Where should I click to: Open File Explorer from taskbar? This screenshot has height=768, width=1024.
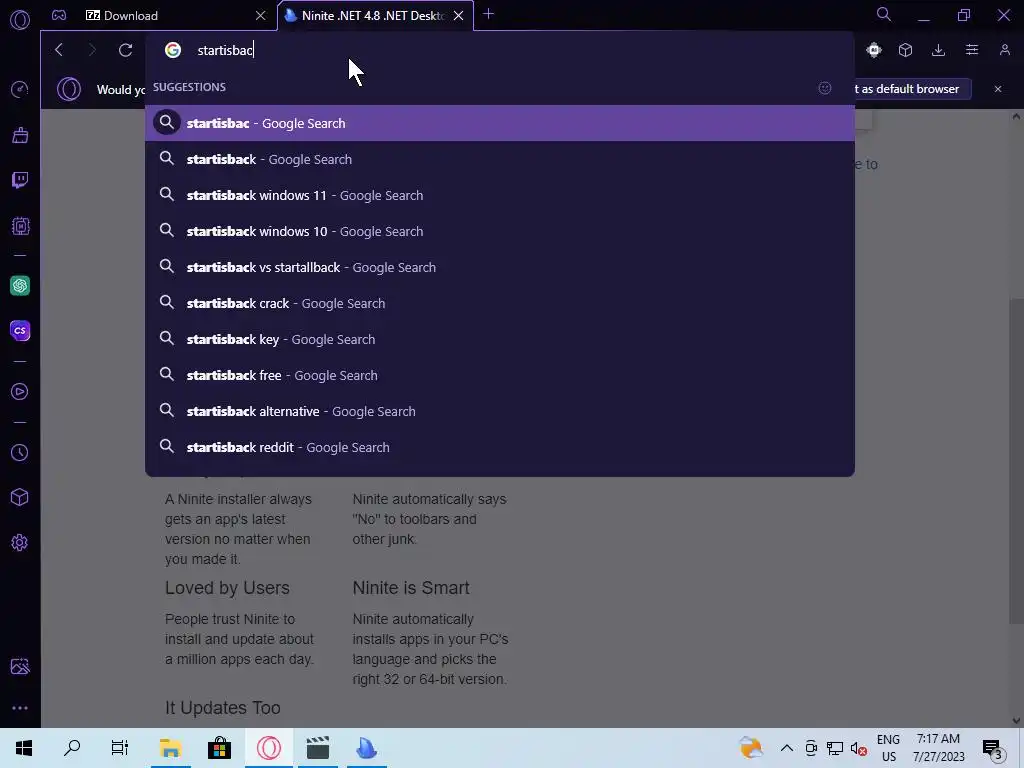pos(170,748)
